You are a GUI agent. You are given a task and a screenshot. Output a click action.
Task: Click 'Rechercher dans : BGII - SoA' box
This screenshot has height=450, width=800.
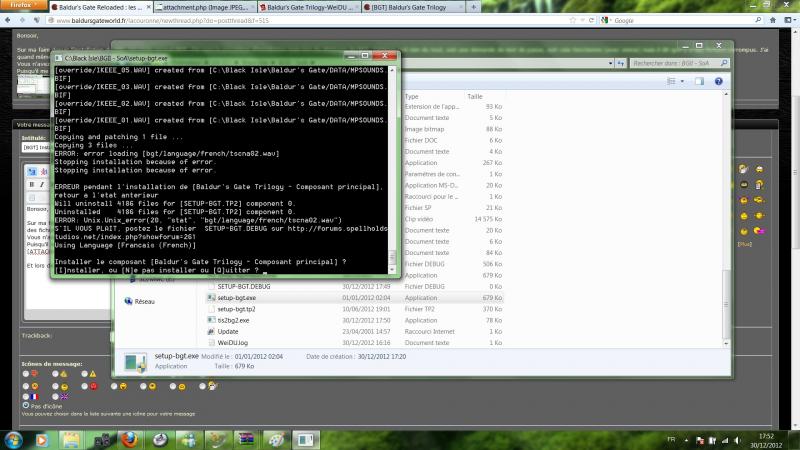(x=679, y=63)
